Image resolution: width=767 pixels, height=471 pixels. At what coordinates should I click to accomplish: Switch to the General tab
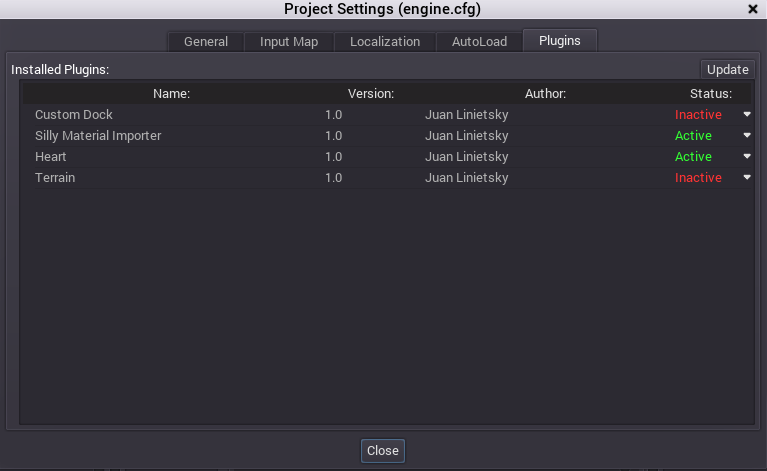(x=206, y=42)
